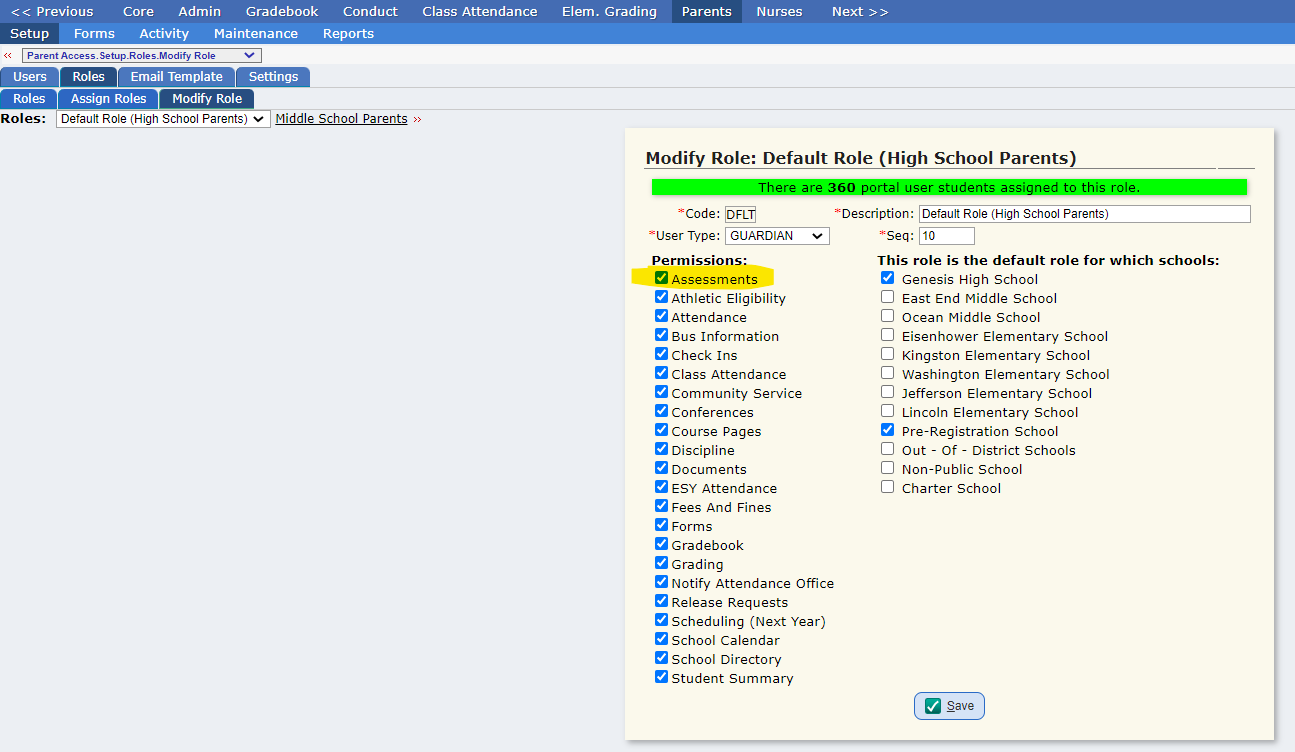Disable the Assessments permission

tap(661, 279)
